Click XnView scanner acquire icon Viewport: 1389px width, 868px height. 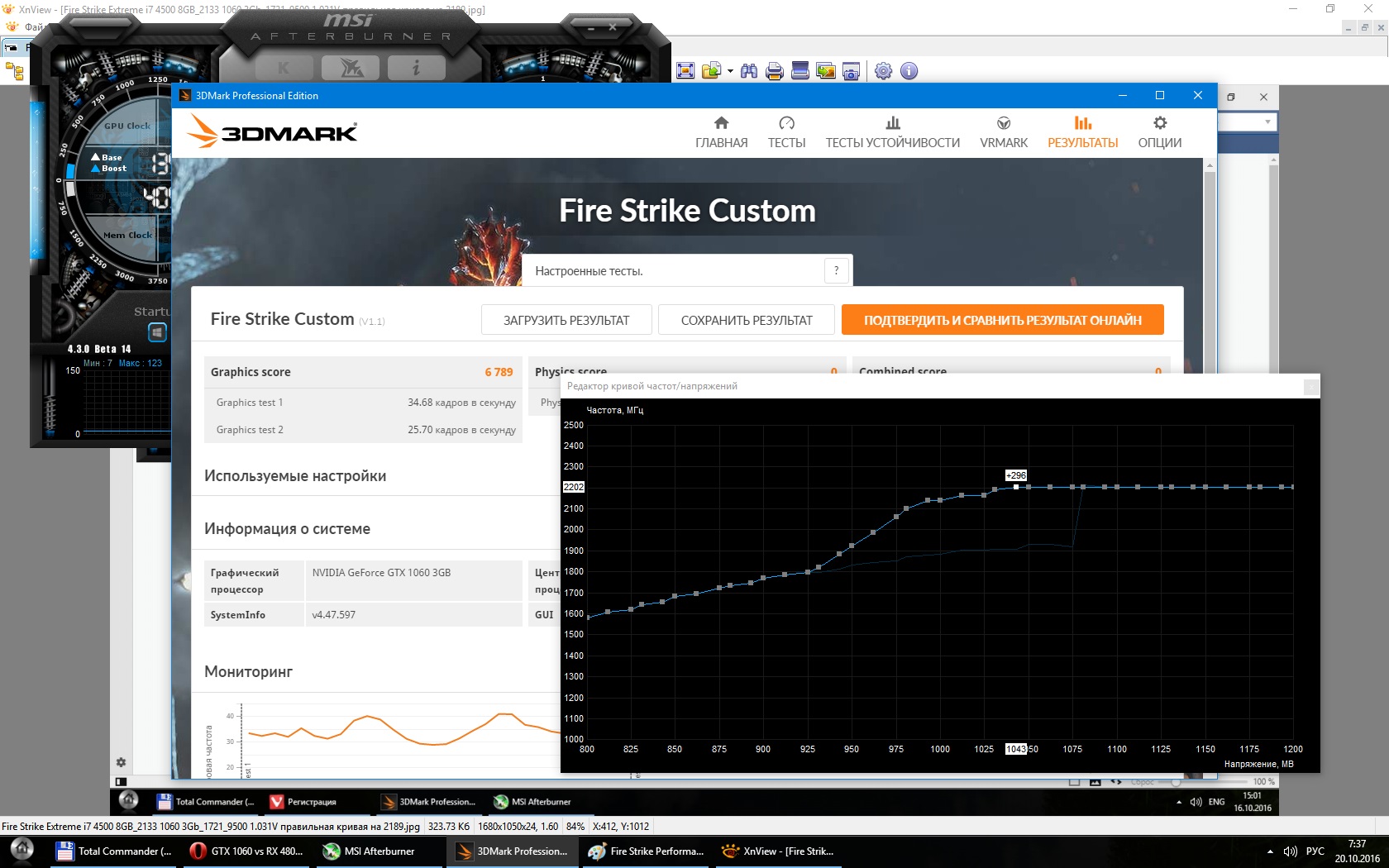click(800, 71)
